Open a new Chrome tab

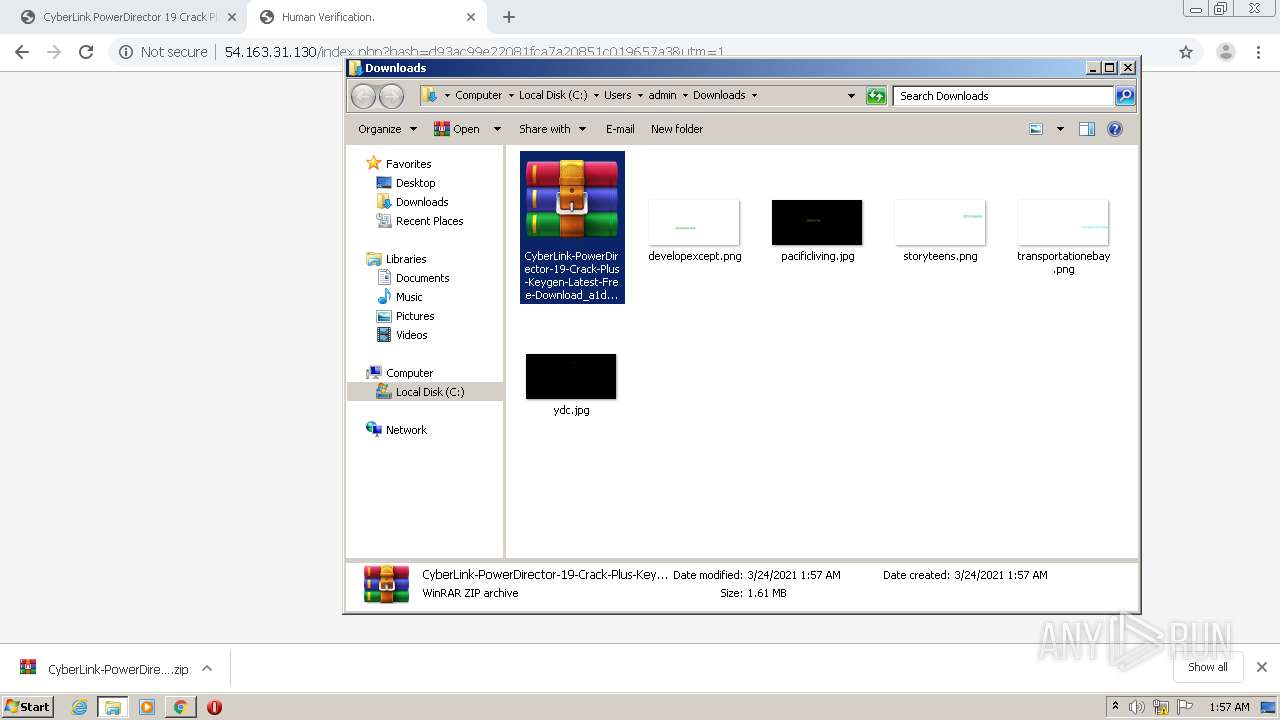coord(509,17)
